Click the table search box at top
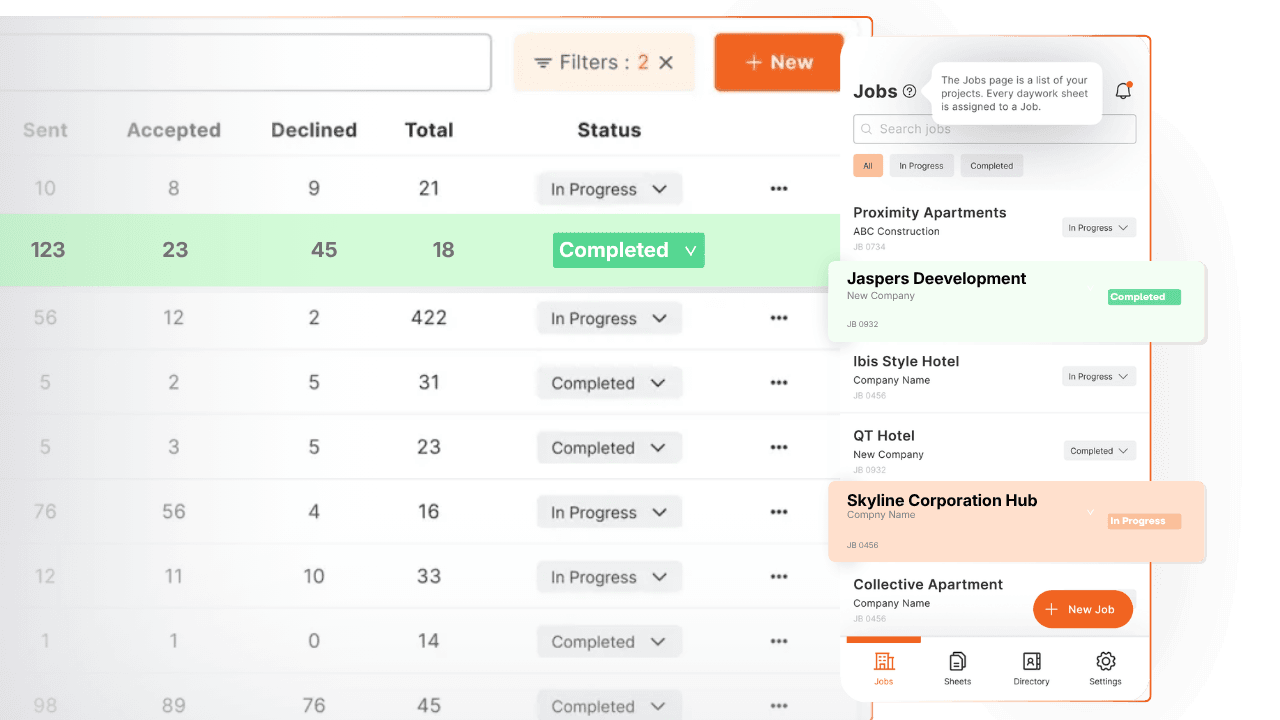The height and width of the screenshot is (720, 1280). 245,62
